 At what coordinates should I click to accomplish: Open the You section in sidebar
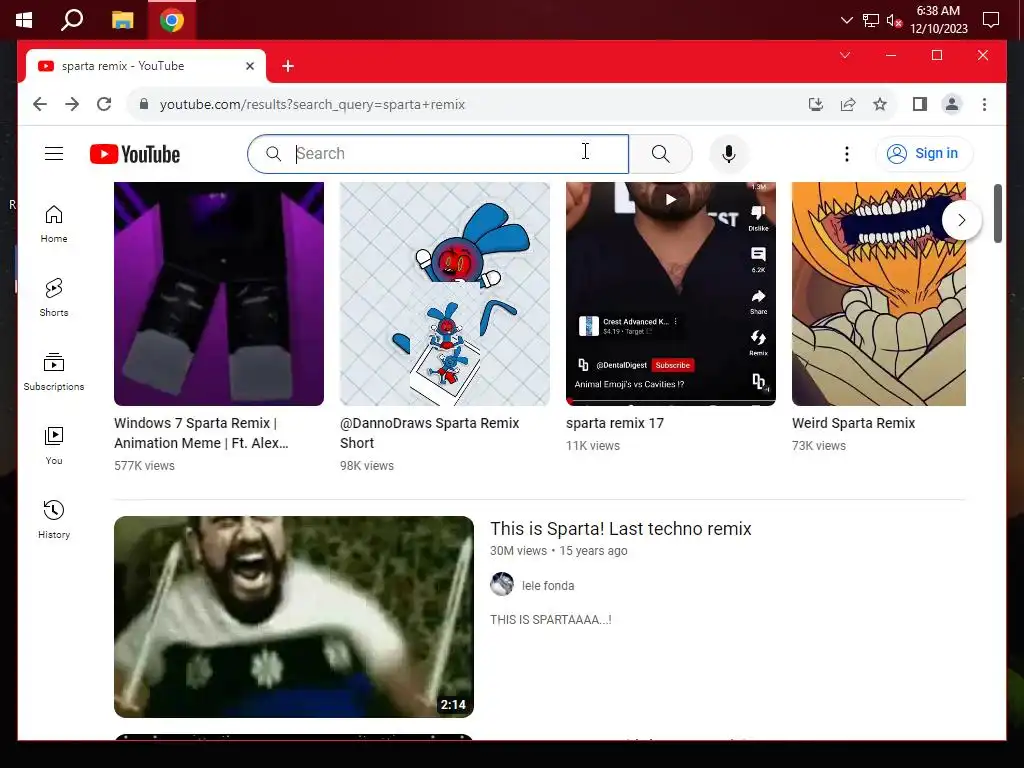click(54, 445)
